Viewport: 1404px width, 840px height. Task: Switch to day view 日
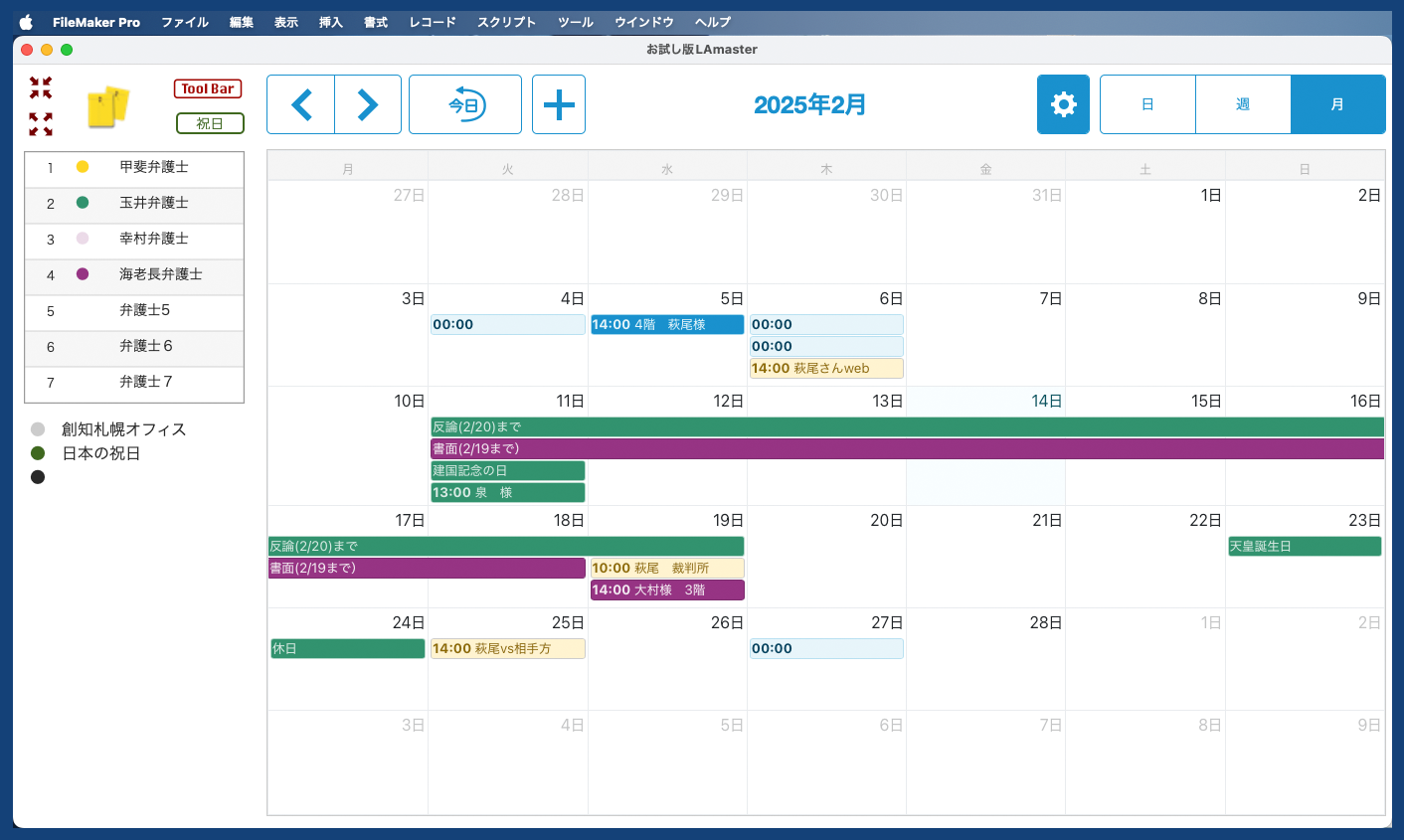pyautogui.click(x=1147, y=104)
